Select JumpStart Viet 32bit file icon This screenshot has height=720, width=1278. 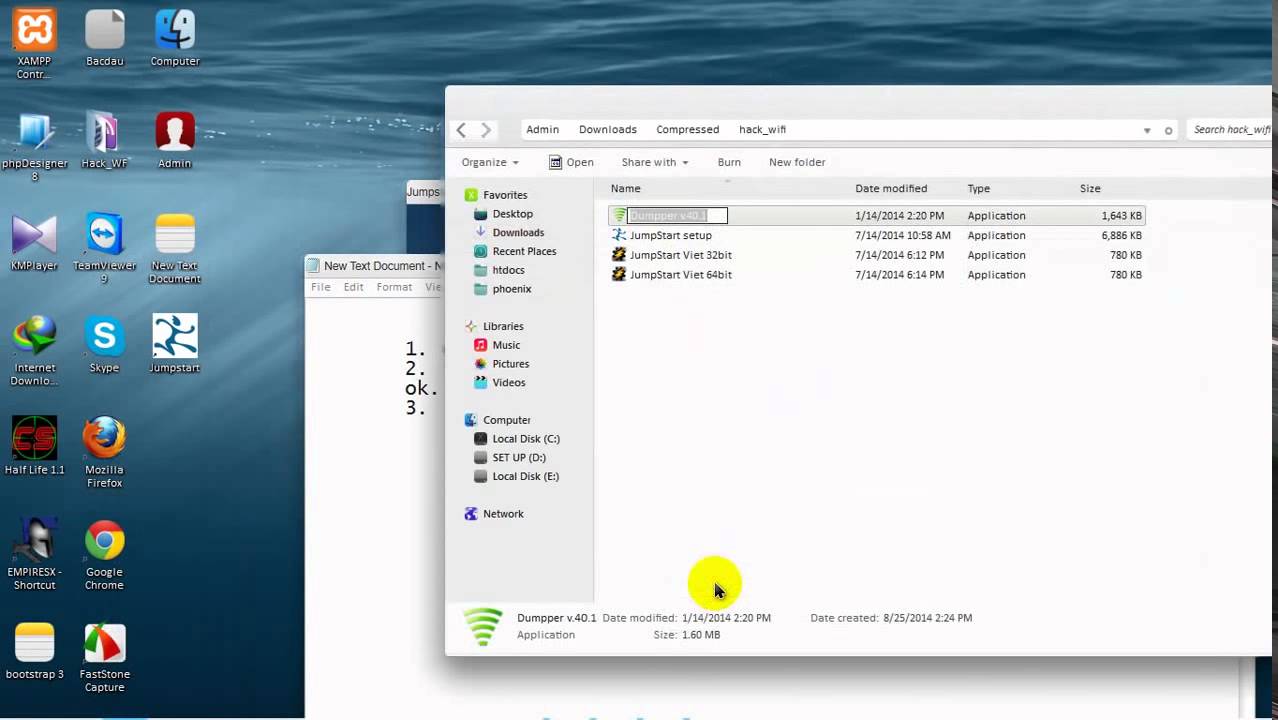click(x=619, y=255)
